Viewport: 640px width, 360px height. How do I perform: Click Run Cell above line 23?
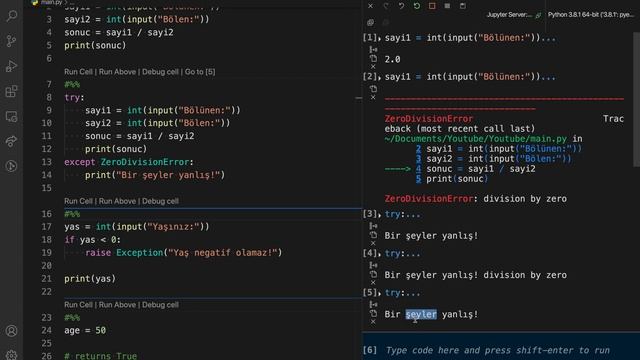78,305
